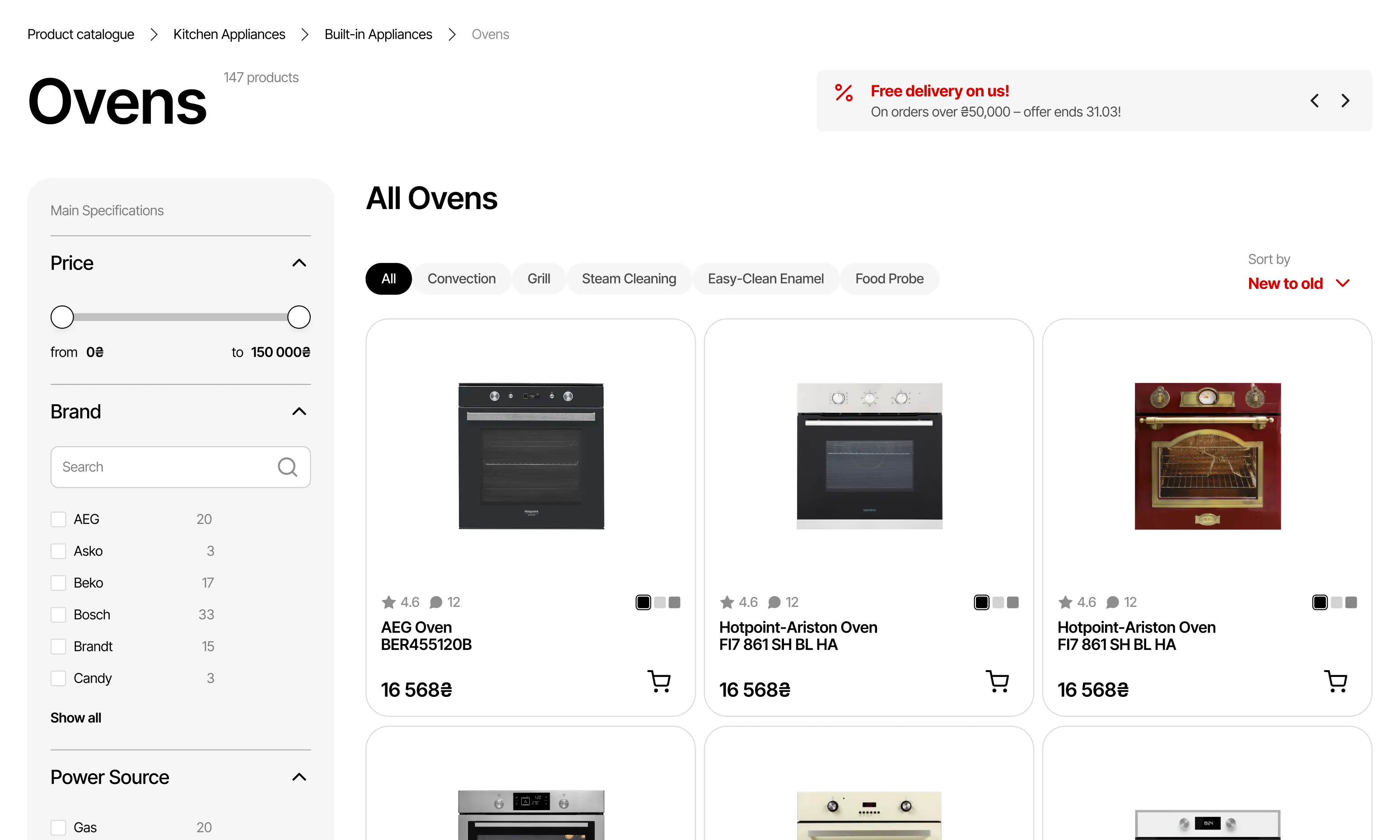Open reviews comment icon on AEG oven
This screenshot has width=1400, height=840.
436,602
